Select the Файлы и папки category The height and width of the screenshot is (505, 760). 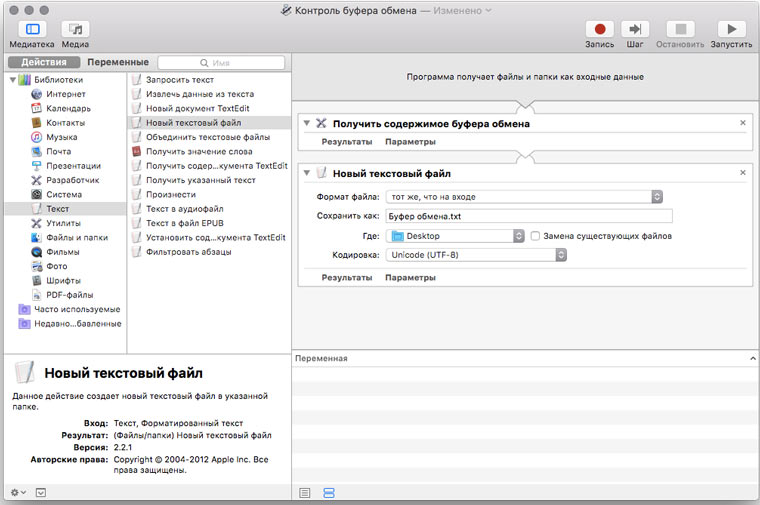[x=77, y=237]
